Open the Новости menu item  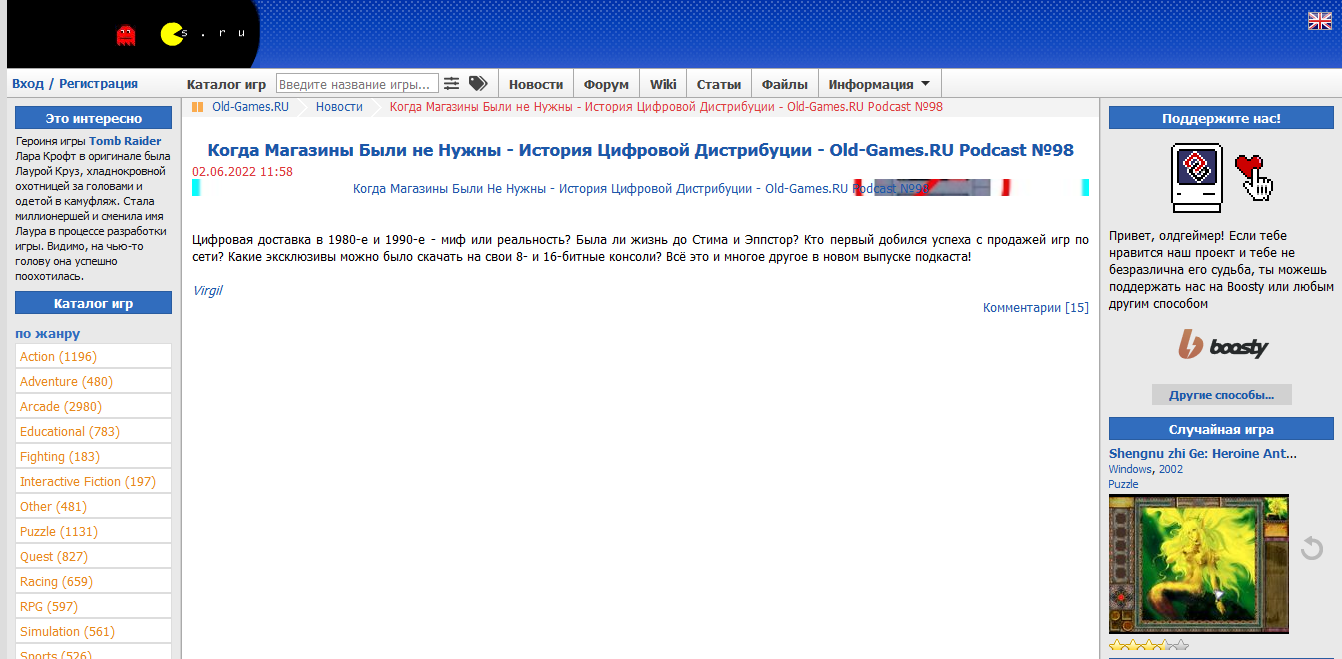tap(536, 84)
